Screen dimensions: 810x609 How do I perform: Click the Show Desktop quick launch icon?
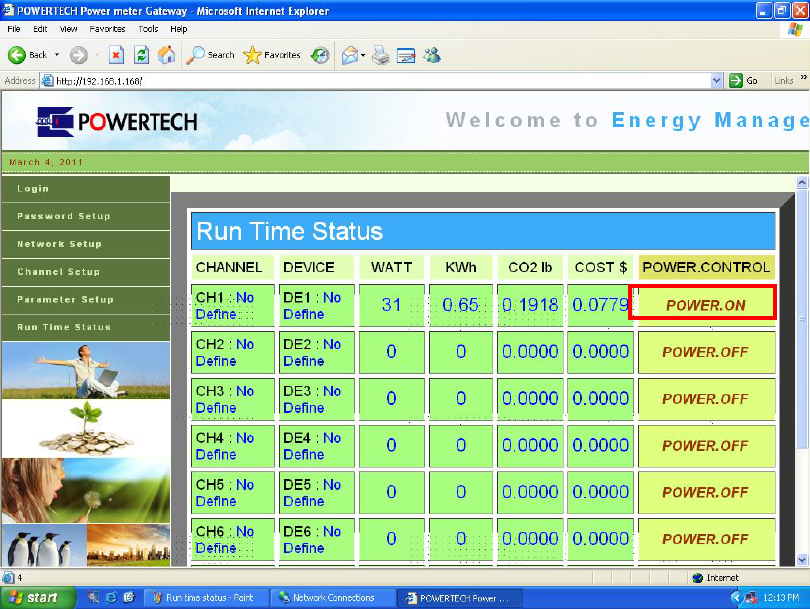(93, 598)
